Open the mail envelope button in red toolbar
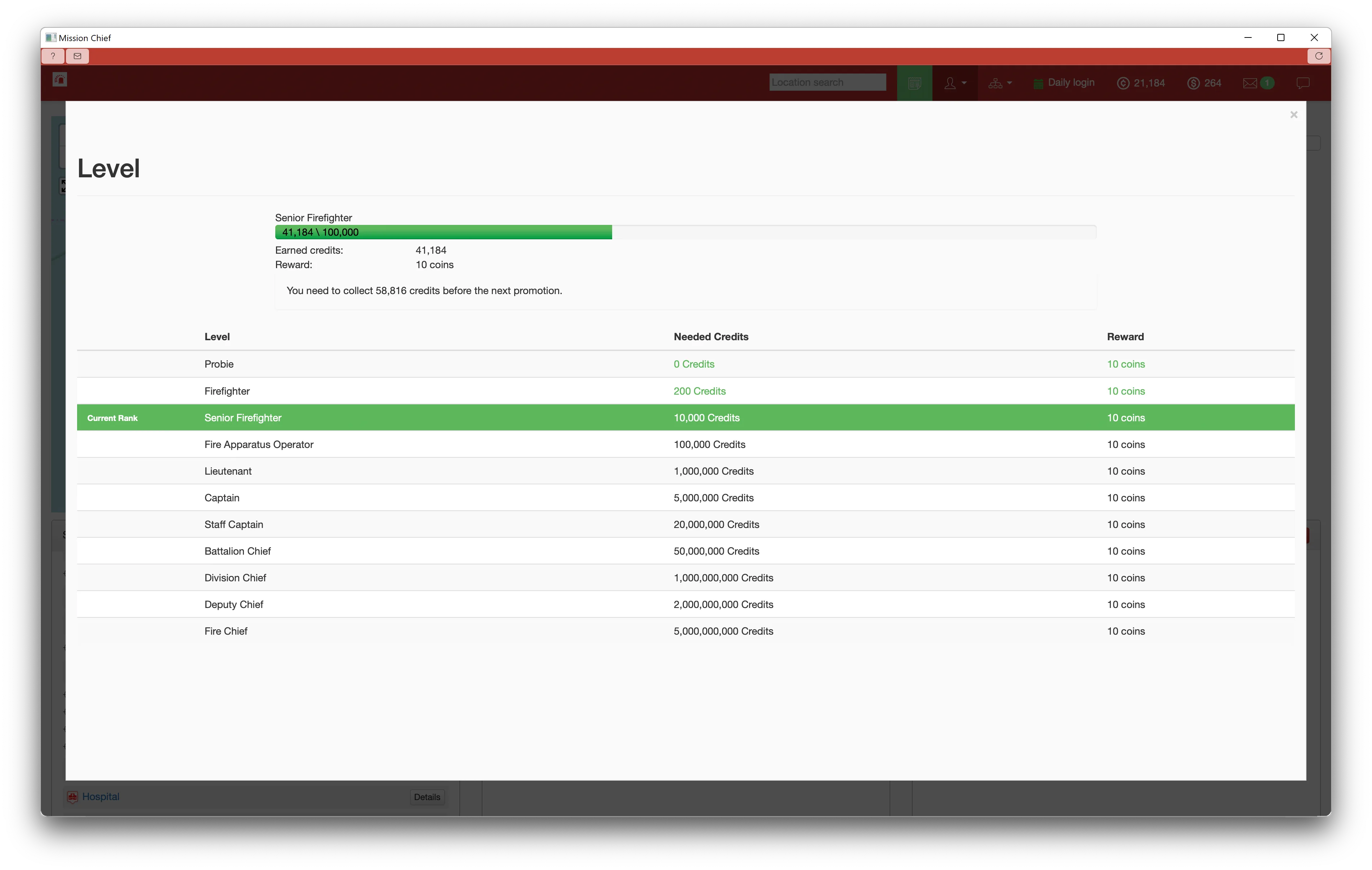This screenshot has height=870, width=1372. click(x=77, y=56)
